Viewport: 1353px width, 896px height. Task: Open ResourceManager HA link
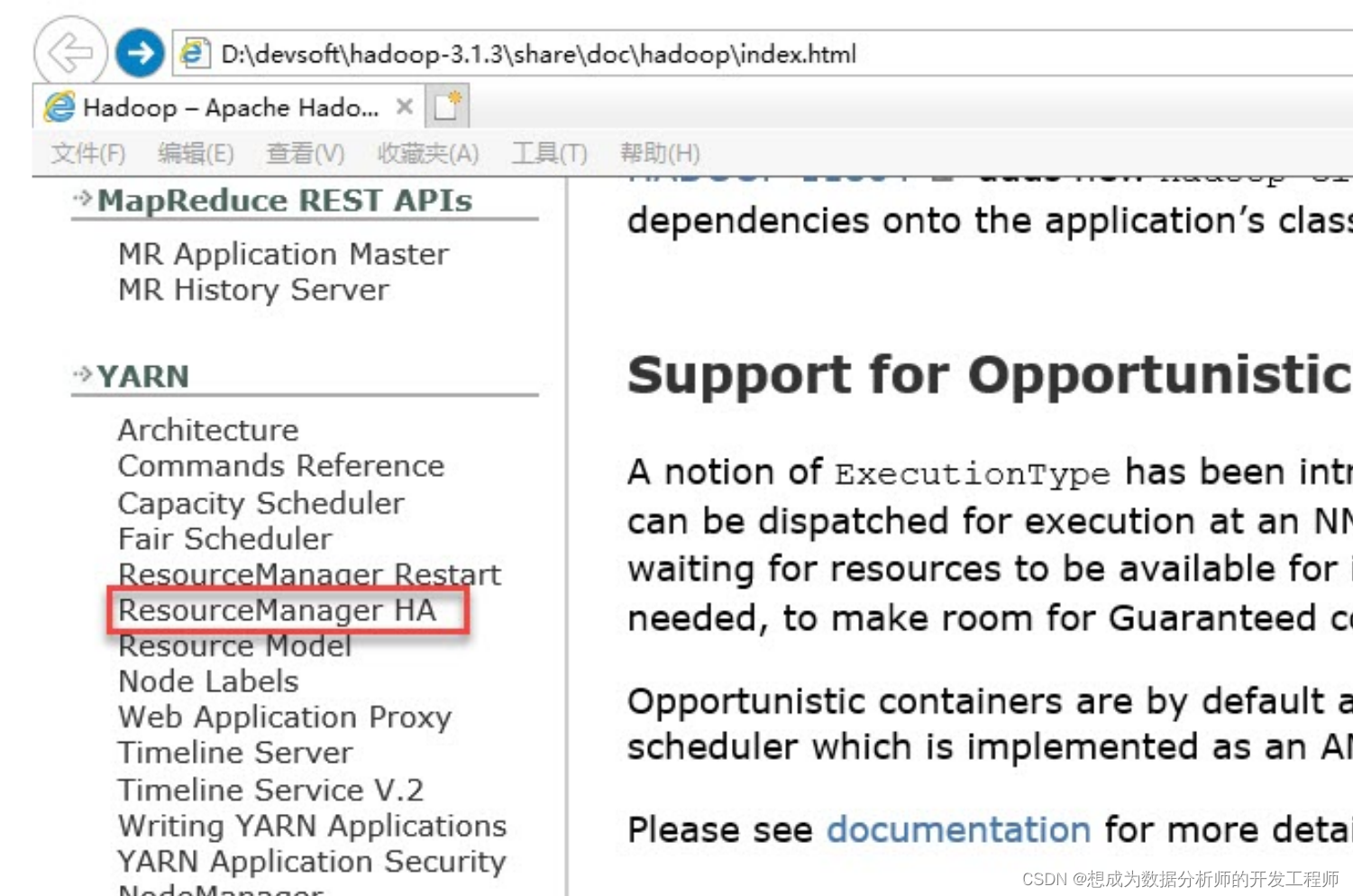[x=278, y=610]
